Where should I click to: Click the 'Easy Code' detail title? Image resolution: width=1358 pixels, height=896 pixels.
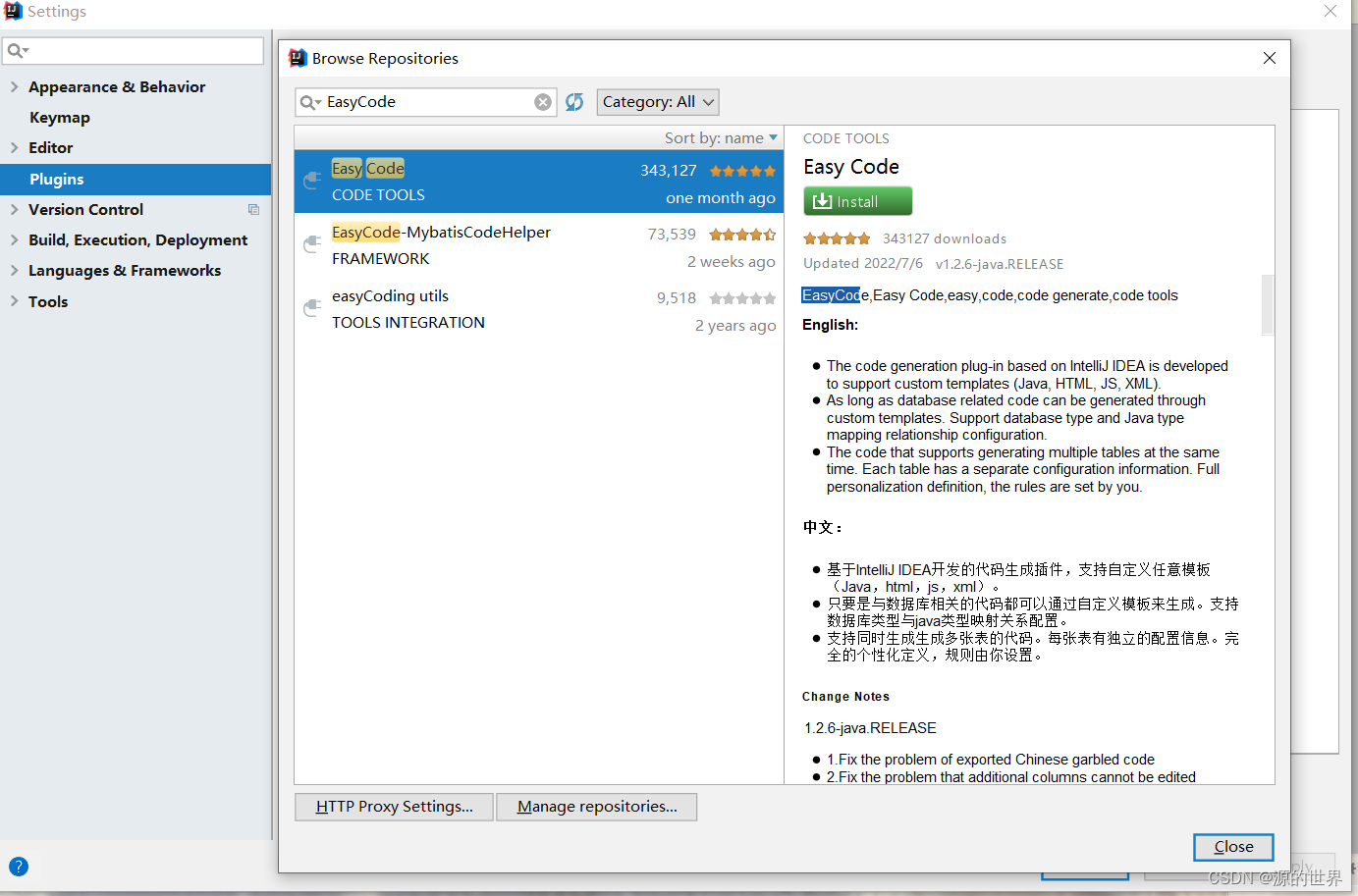click(851, 167)
